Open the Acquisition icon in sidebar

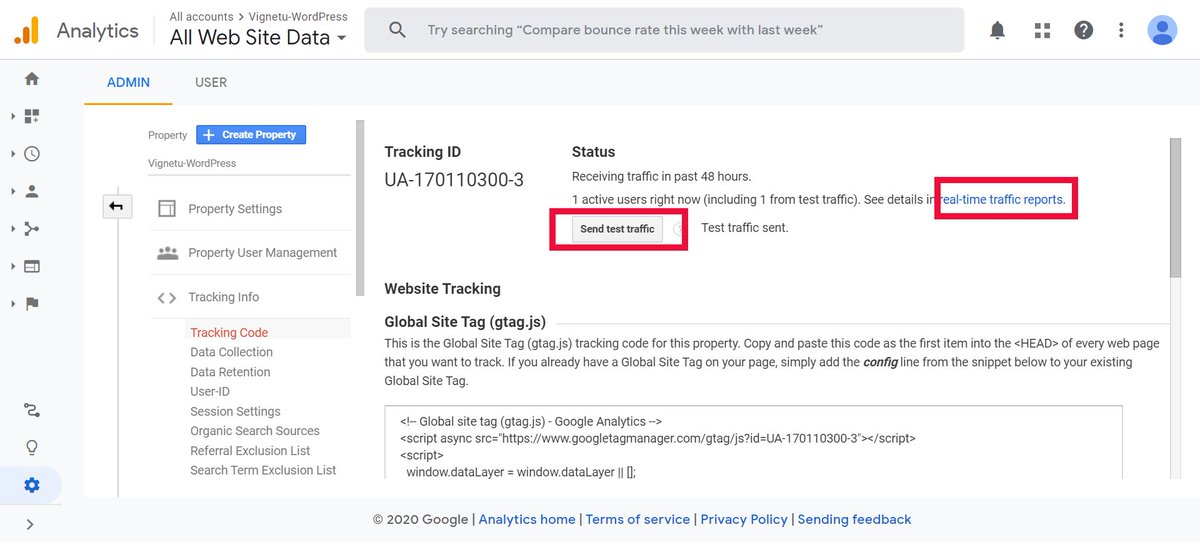pyautogui.click(x=32, y=229)
